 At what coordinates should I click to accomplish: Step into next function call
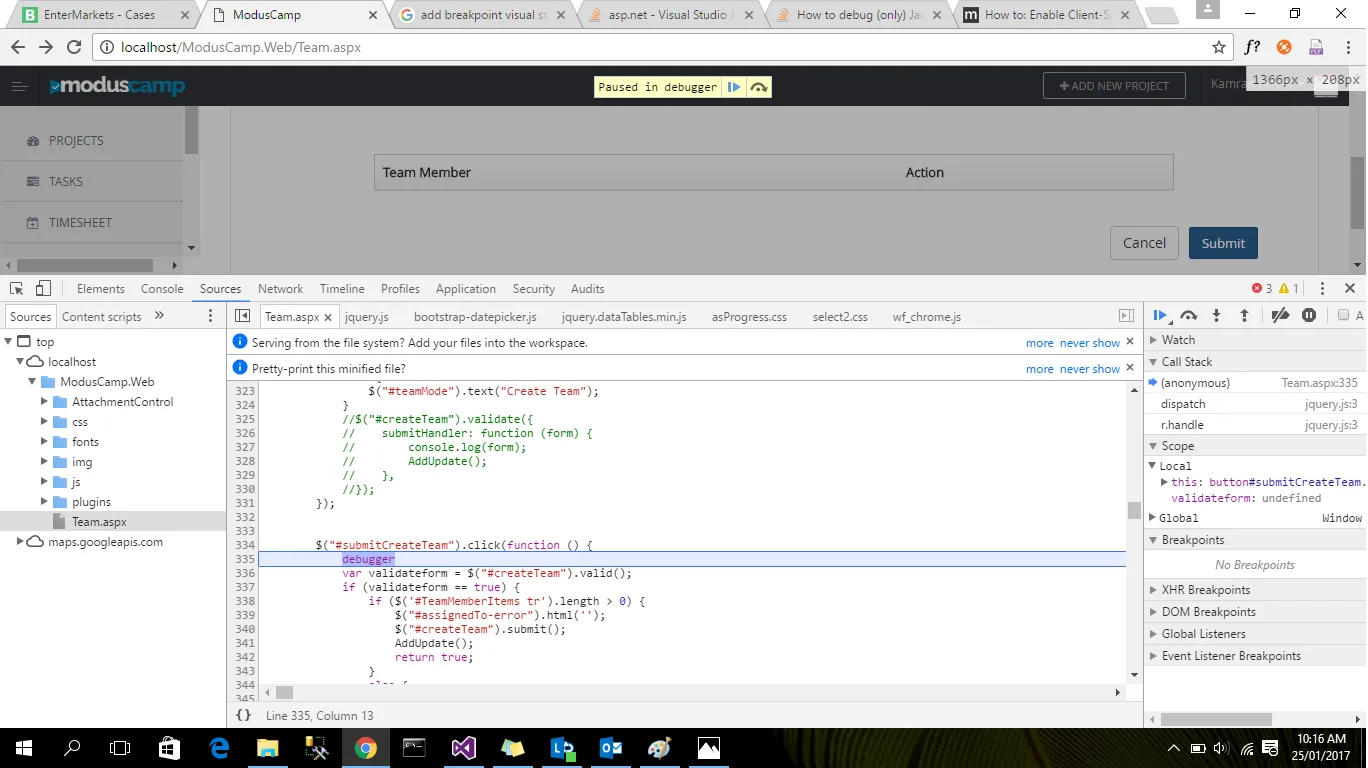pos(1216,316)
